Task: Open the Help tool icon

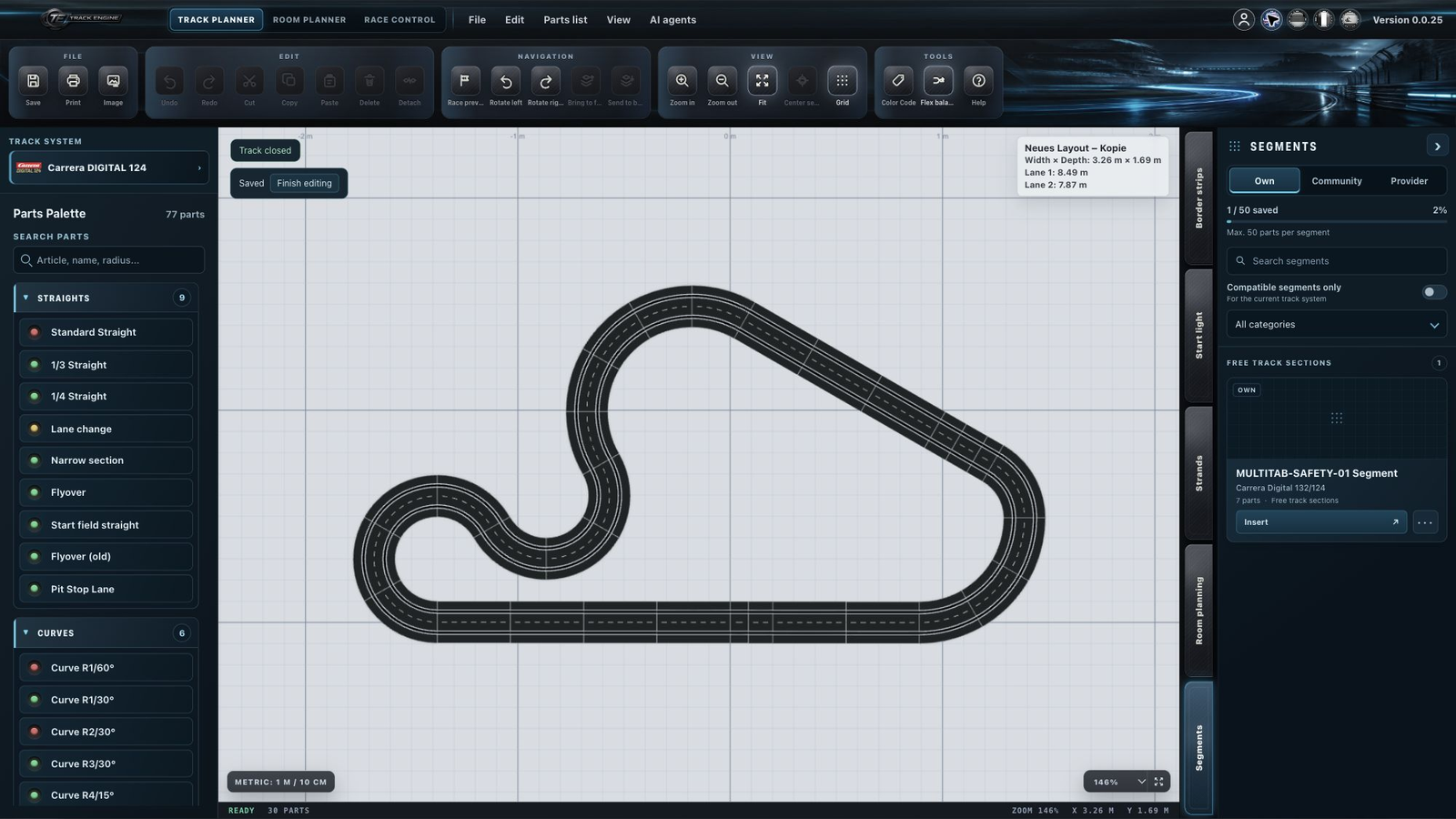Action: 978,81
